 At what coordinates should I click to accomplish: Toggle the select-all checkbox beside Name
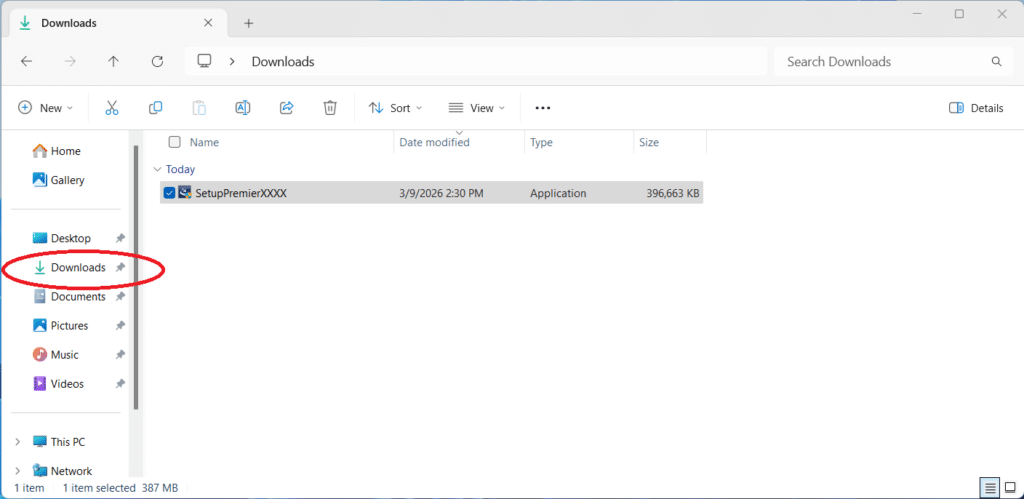point(175,143)
